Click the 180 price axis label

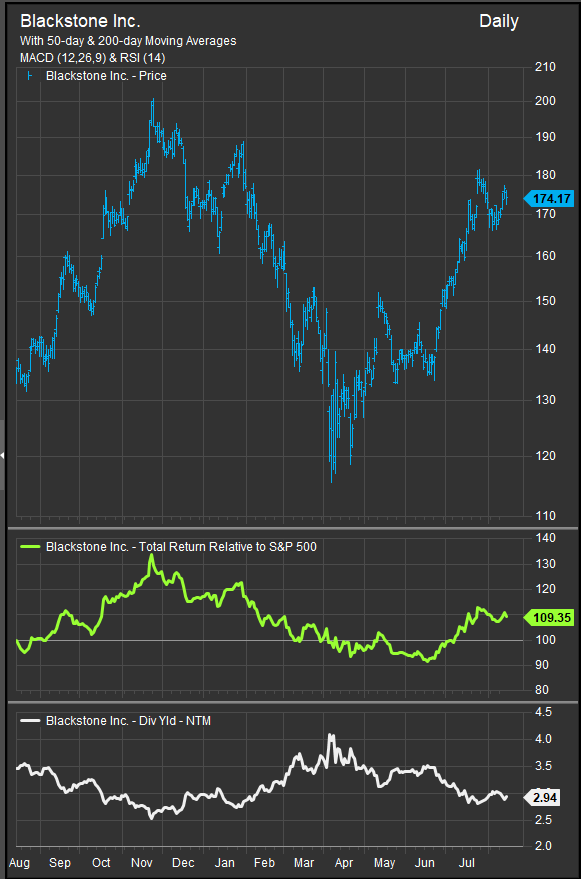pyautogui.click(x=545, y=175)
